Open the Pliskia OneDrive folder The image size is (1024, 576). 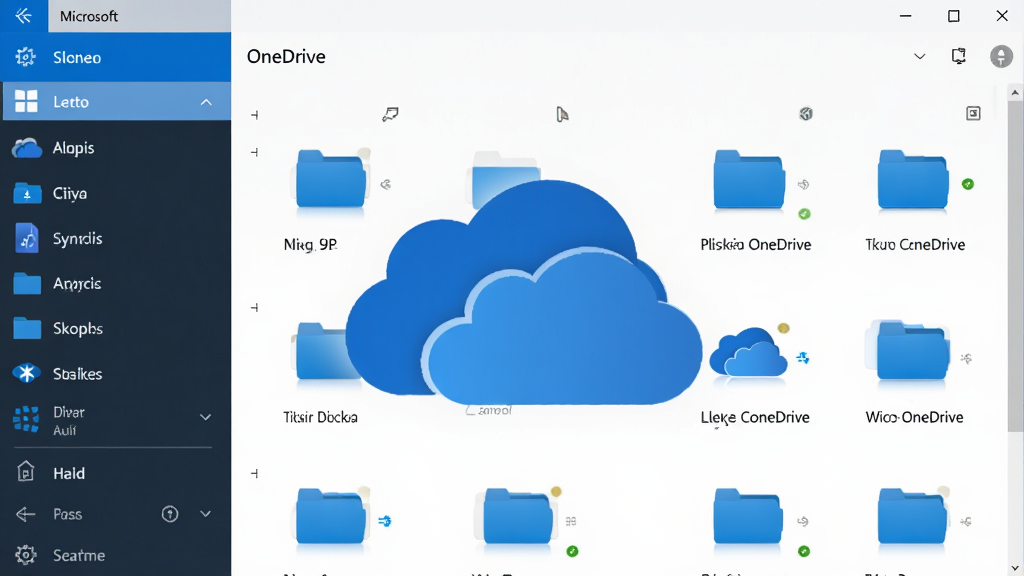(x=749, y=179)
